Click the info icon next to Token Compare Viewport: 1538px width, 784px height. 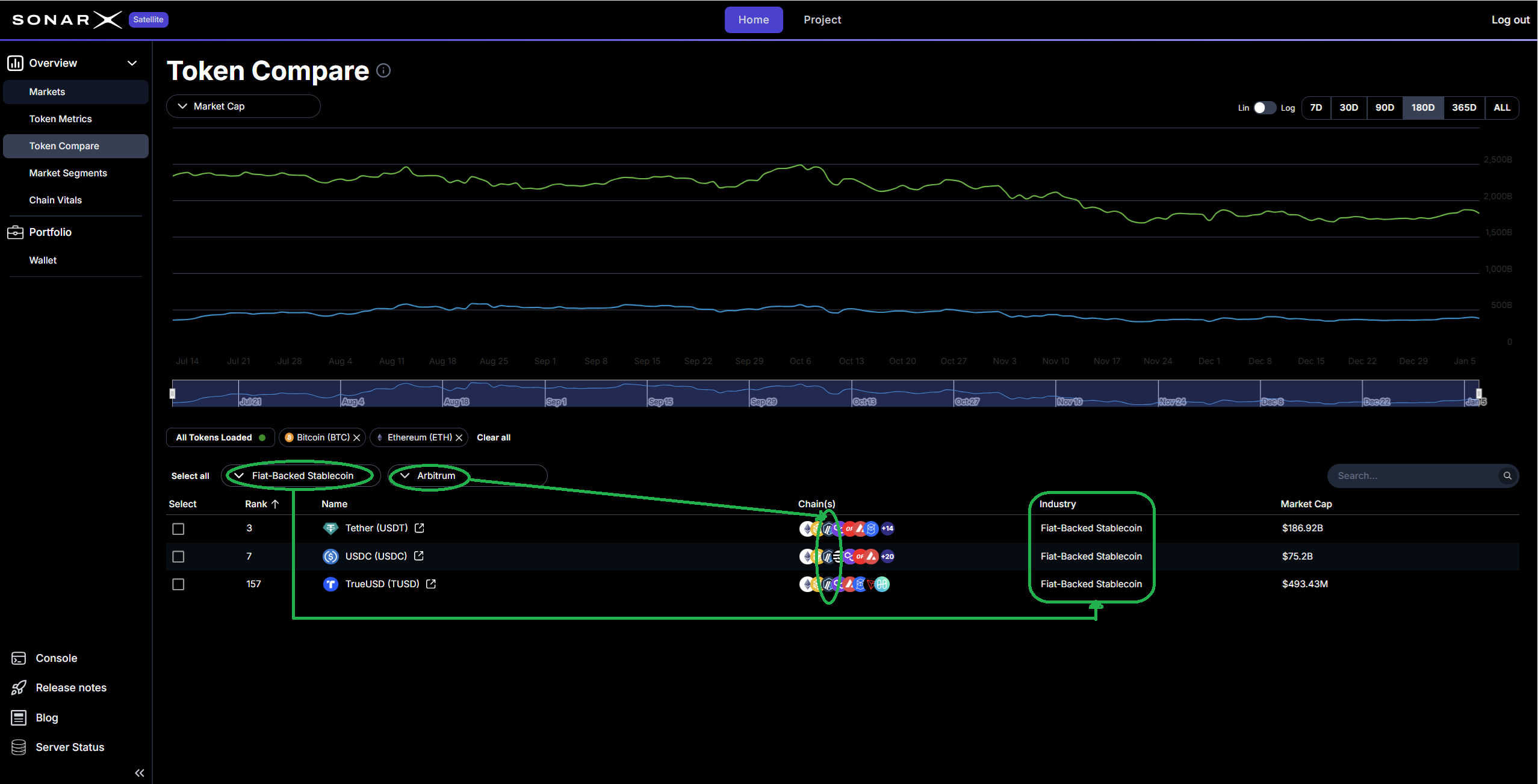click(x=383, y=70)
